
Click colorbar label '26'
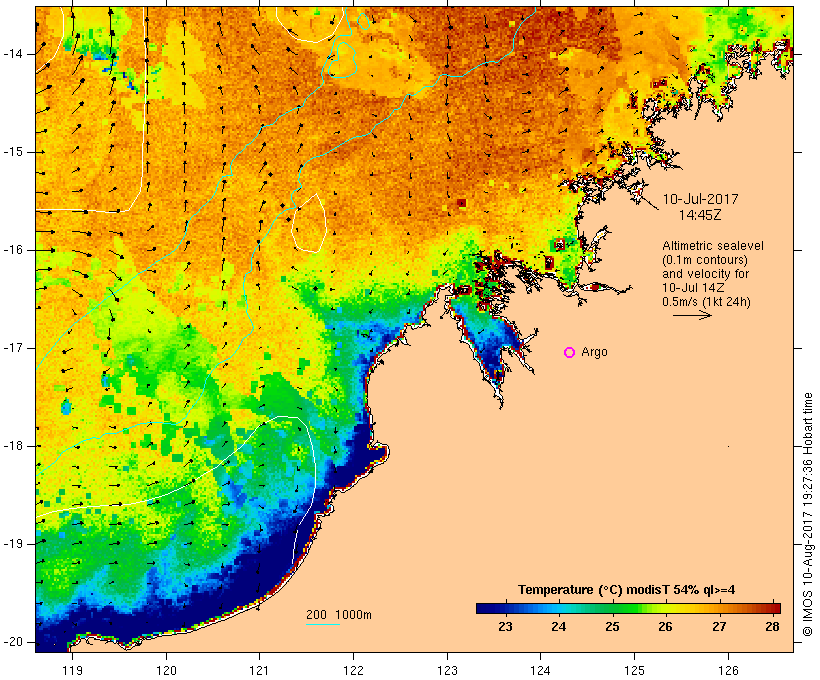(x=665, y=627)
